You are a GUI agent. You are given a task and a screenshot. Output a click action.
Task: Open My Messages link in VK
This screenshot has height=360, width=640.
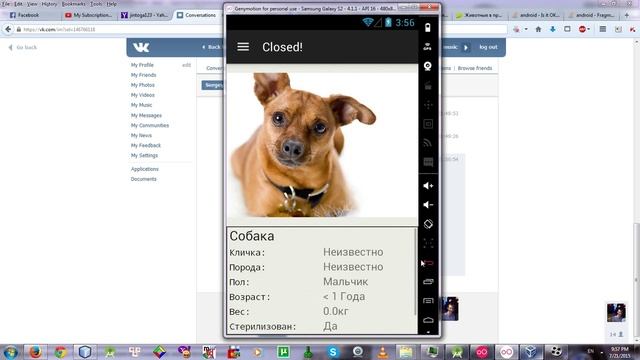coord(146,116)
